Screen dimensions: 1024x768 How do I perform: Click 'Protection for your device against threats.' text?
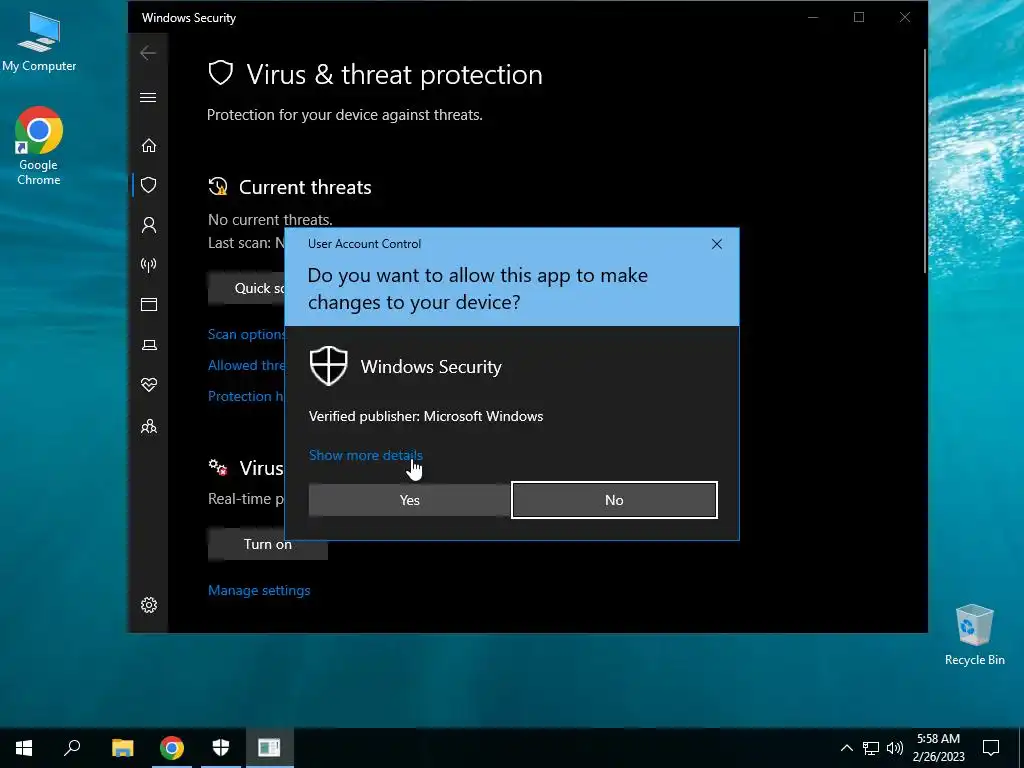point(345,115)
